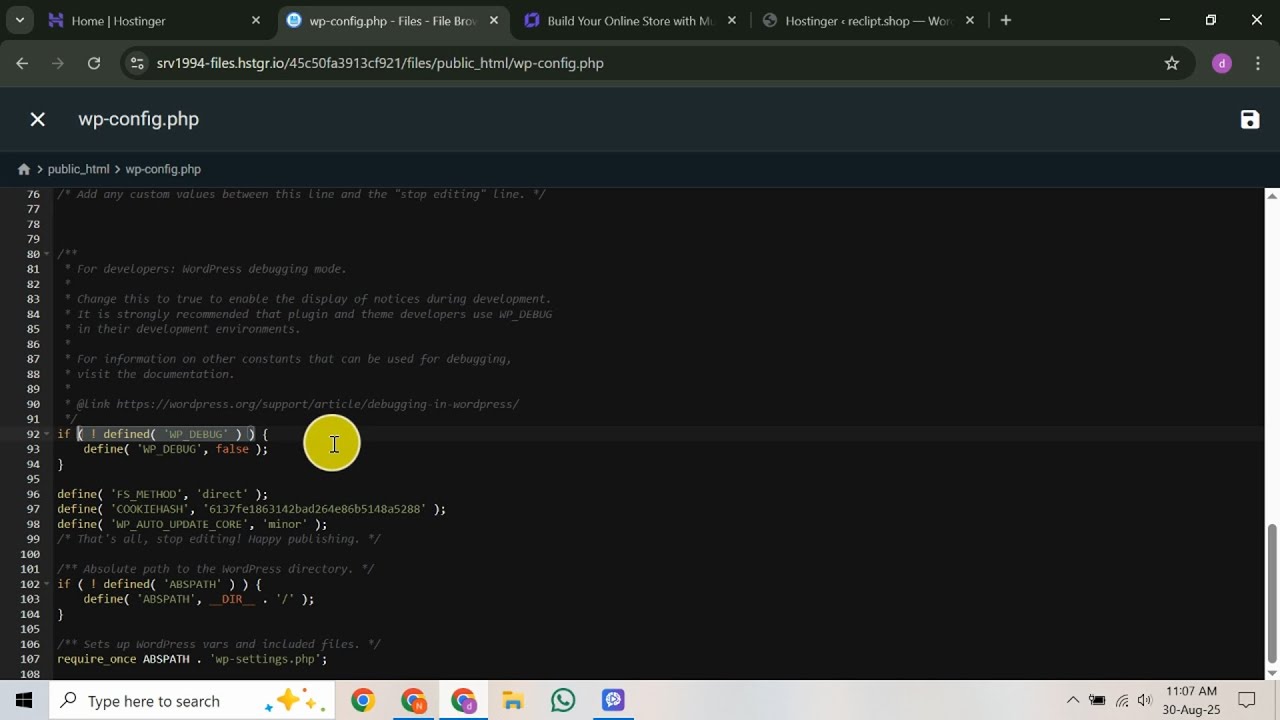Open the Chrome profile avatar

pyautogui.click(x=1221, y=63)
